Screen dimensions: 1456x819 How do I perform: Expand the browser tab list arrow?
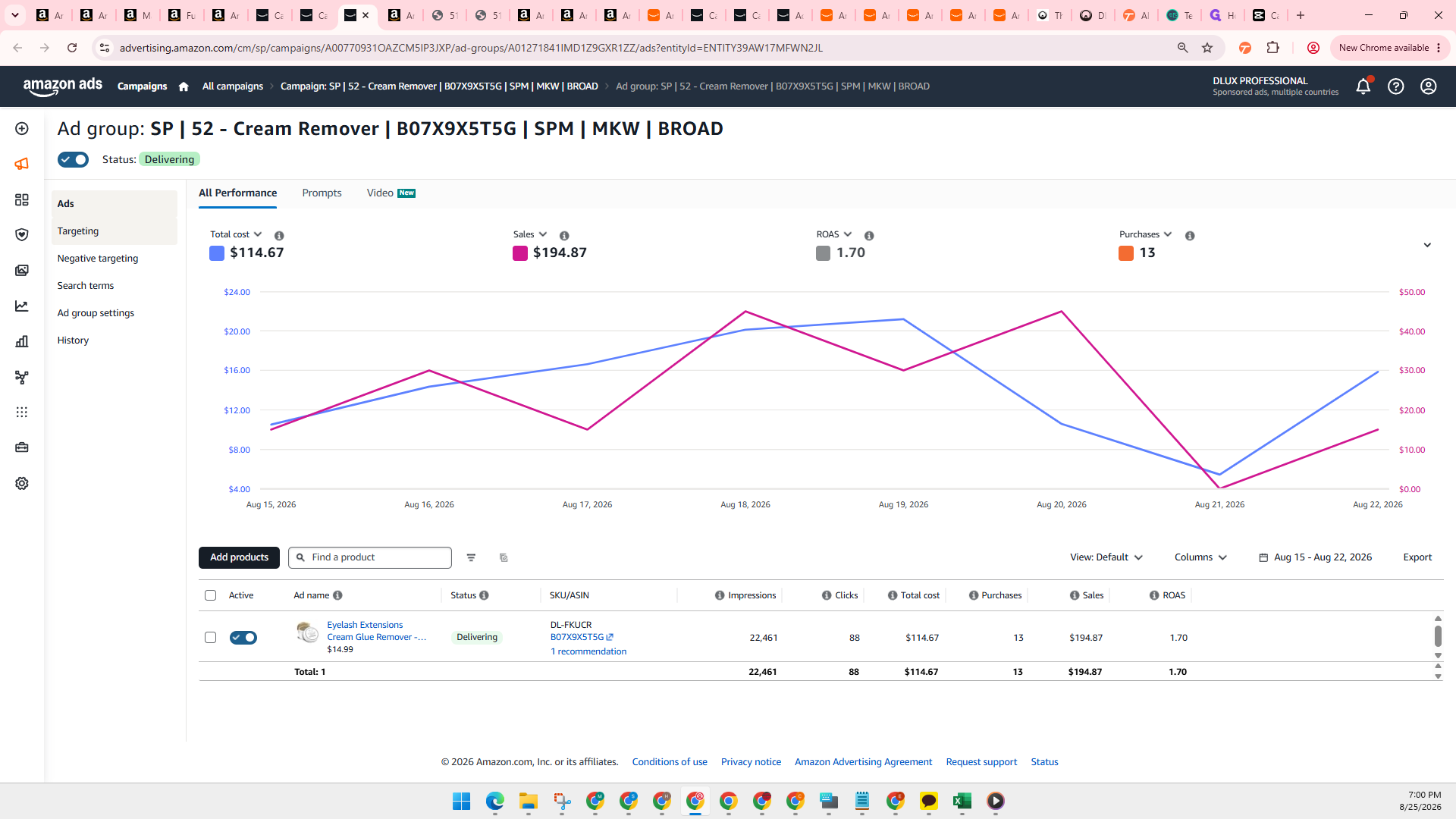pos(15,15)
